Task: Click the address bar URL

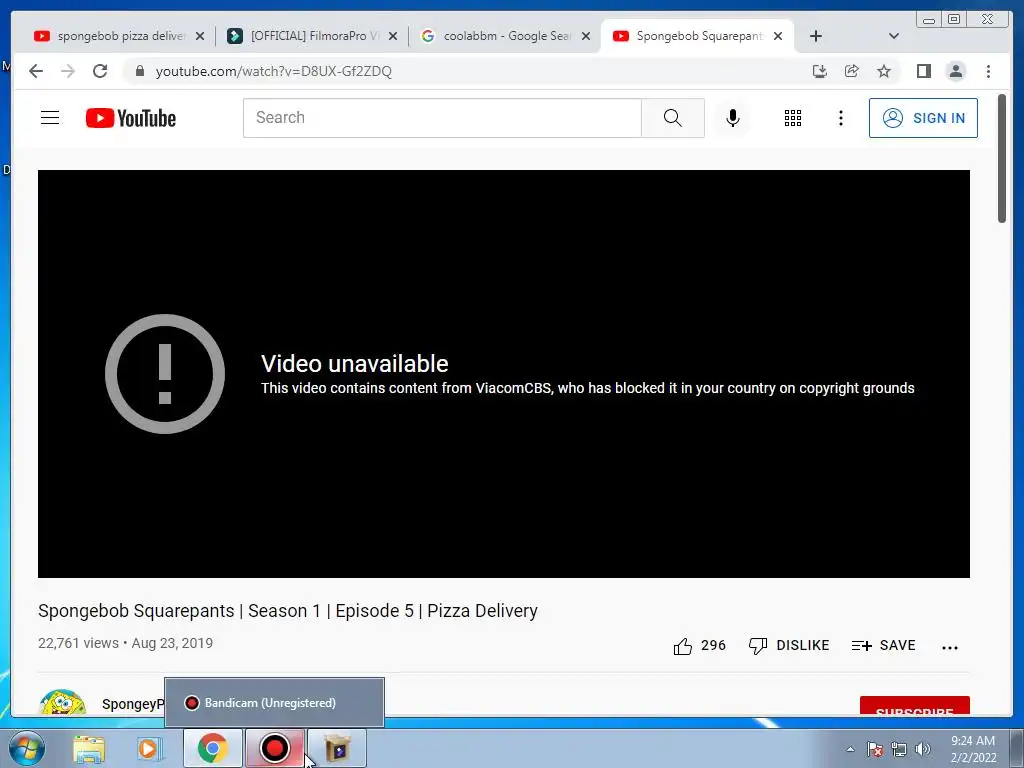Action: tap(273, 71)
